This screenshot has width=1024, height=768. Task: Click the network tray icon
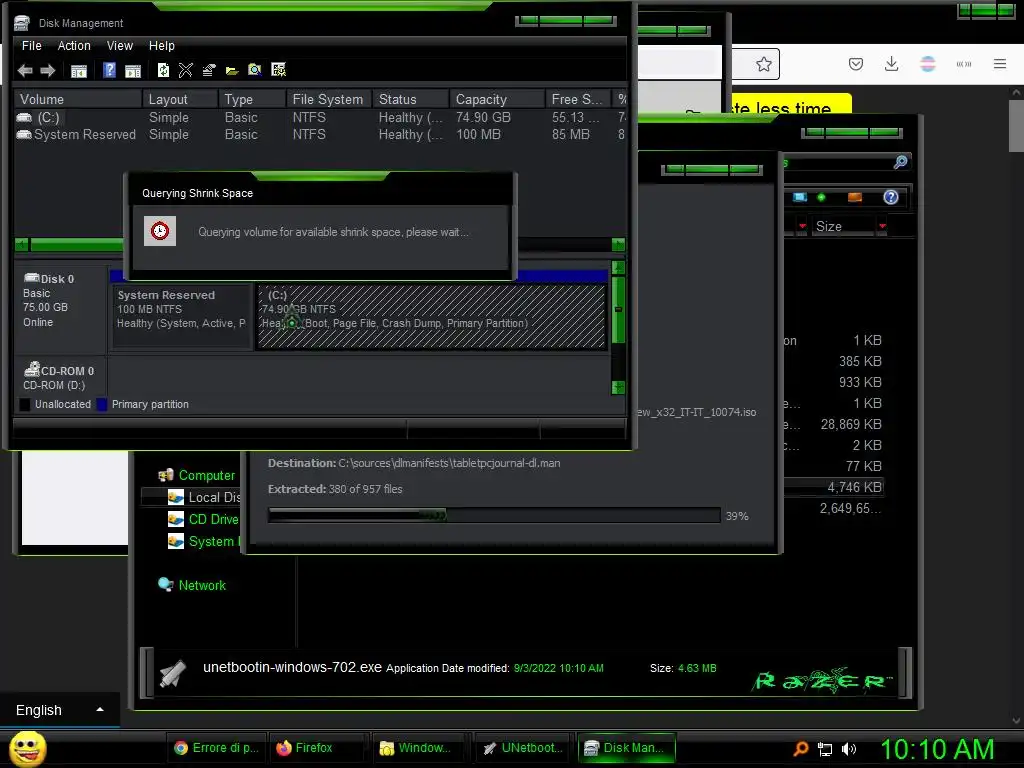pos(825,749)
